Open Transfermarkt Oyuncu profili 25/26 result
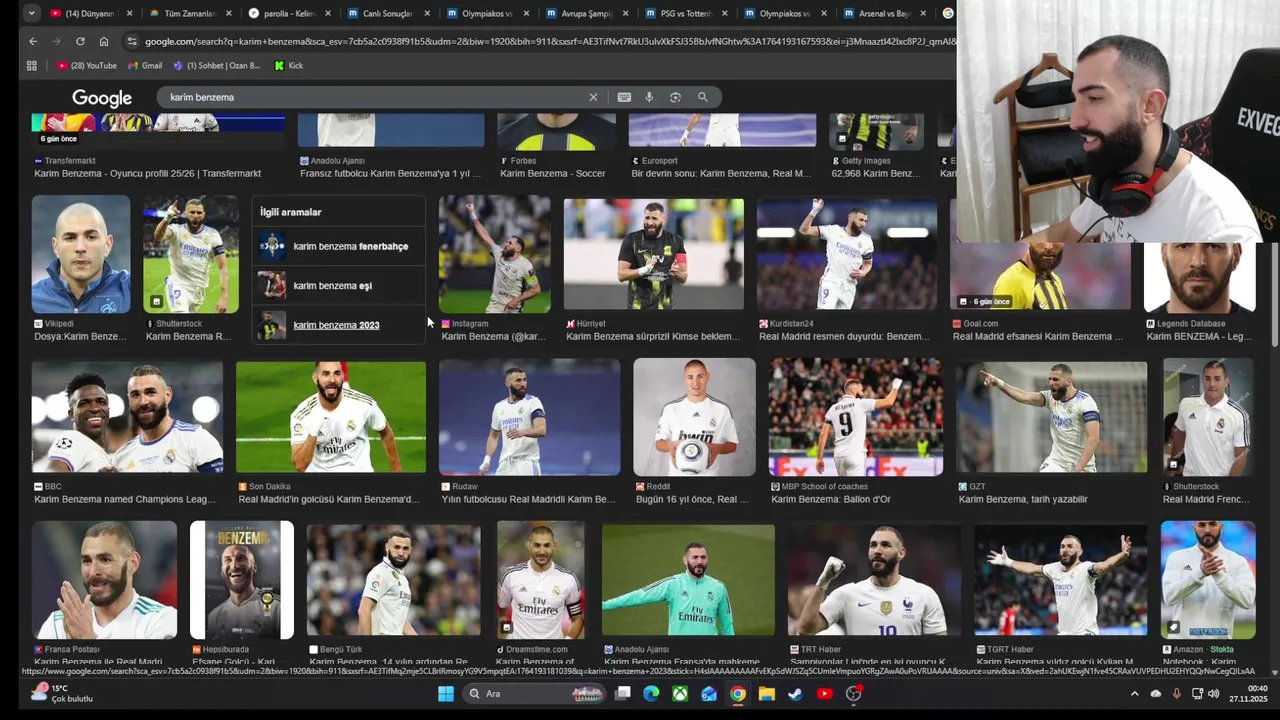Viewport: 1280px width, 720px height. (x=147, y=174)
